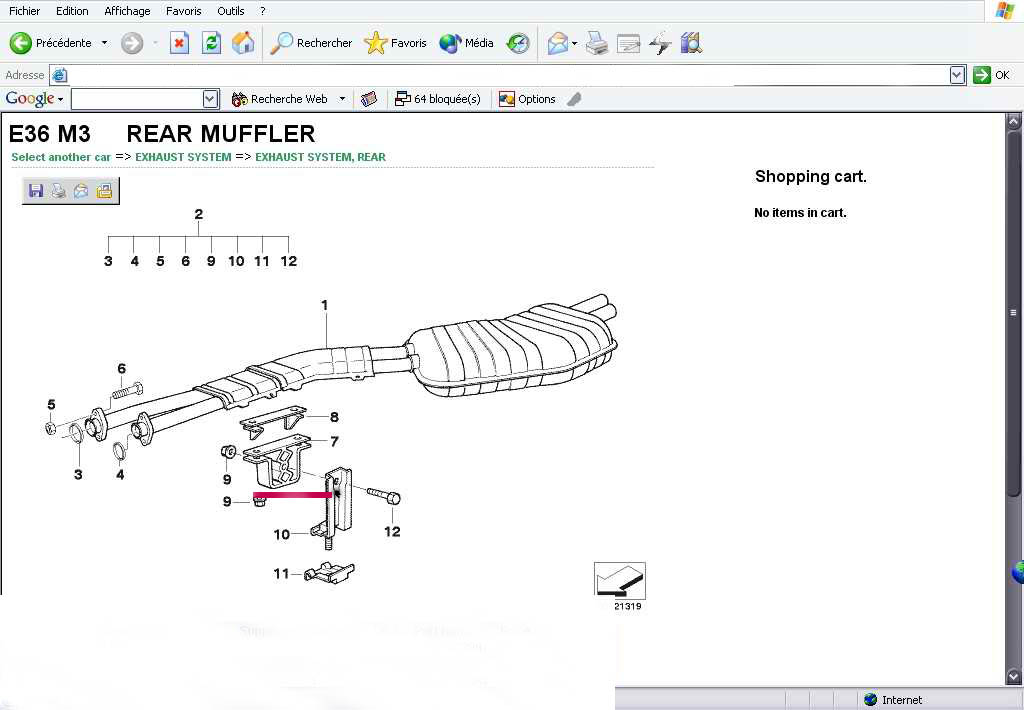Click the part number 2 label above the bracket
This screenshot has width=1024, height=710.
pos(199,214)
